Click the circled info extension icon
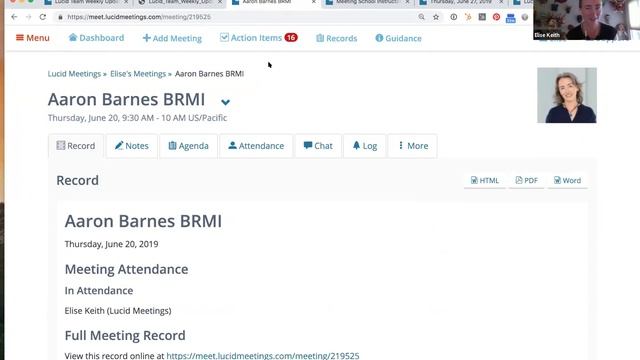The image size is (640, 360). [x=453, y=17]
